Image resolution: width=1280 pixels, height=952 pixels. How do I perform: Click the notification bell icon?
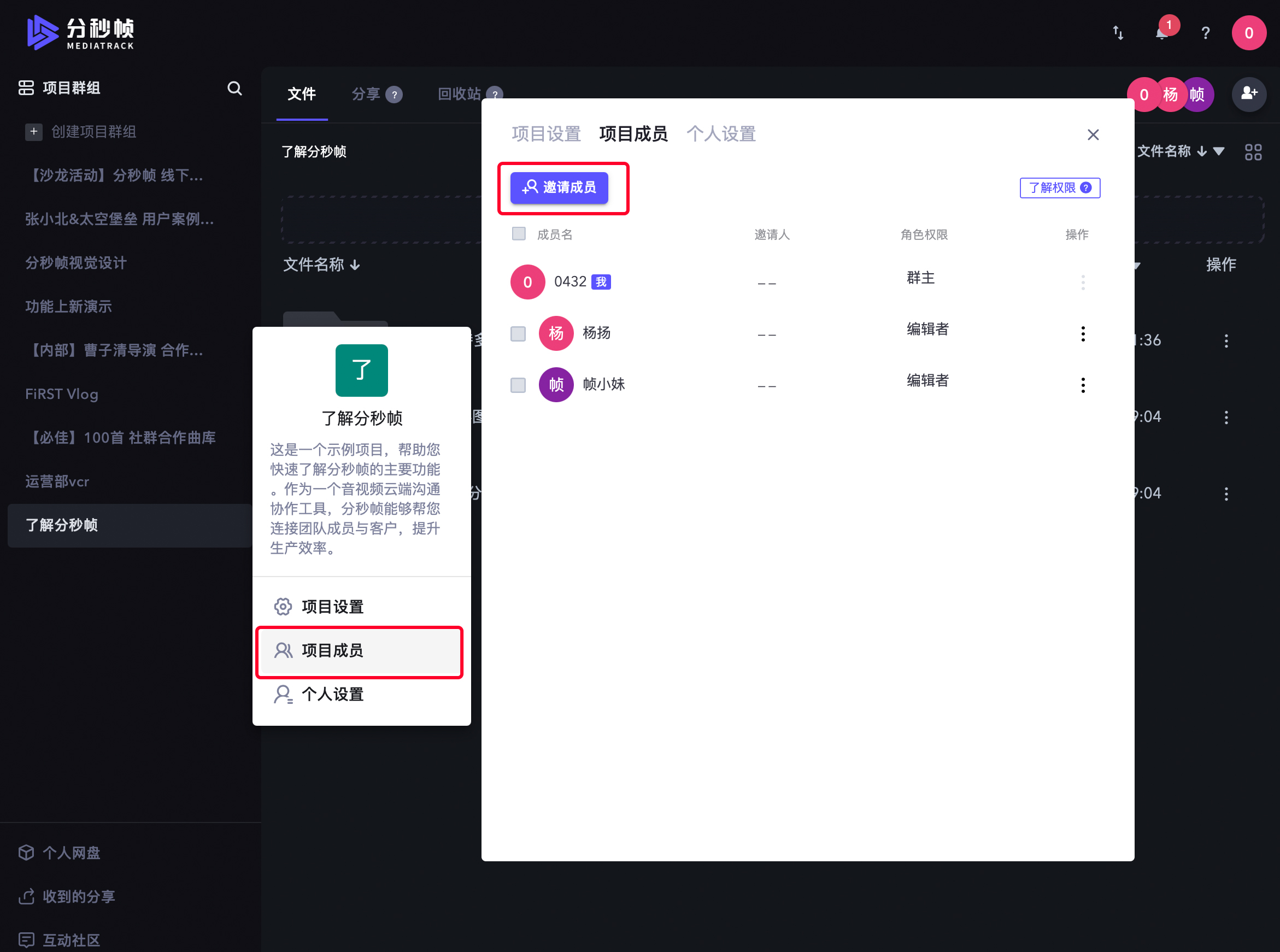coord(1161,33)
